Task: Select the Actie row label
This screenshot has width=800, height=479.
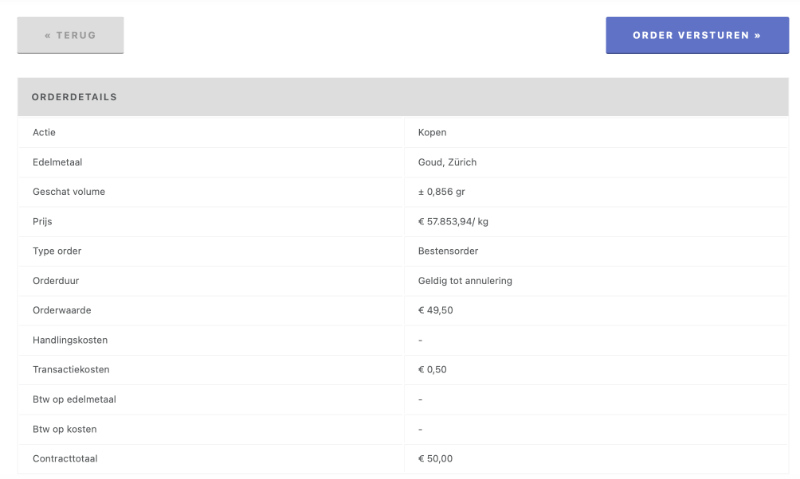Action: click(44, 132)
